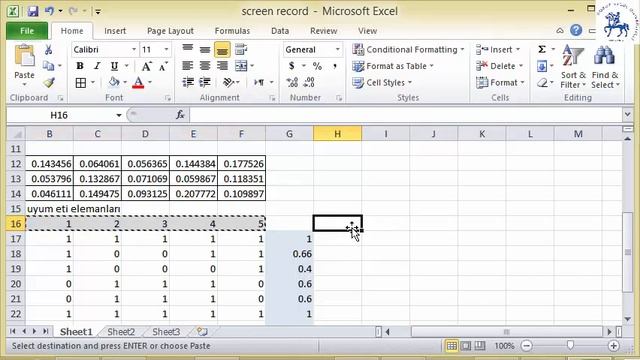Expand Cell Styles dropdown

410,83
